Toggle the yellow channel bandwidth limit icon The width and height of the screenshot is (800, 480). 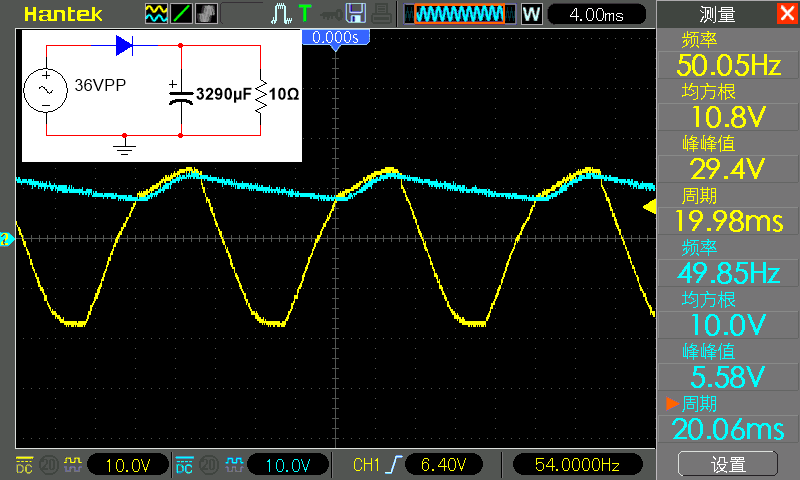(x=48, y=465)
